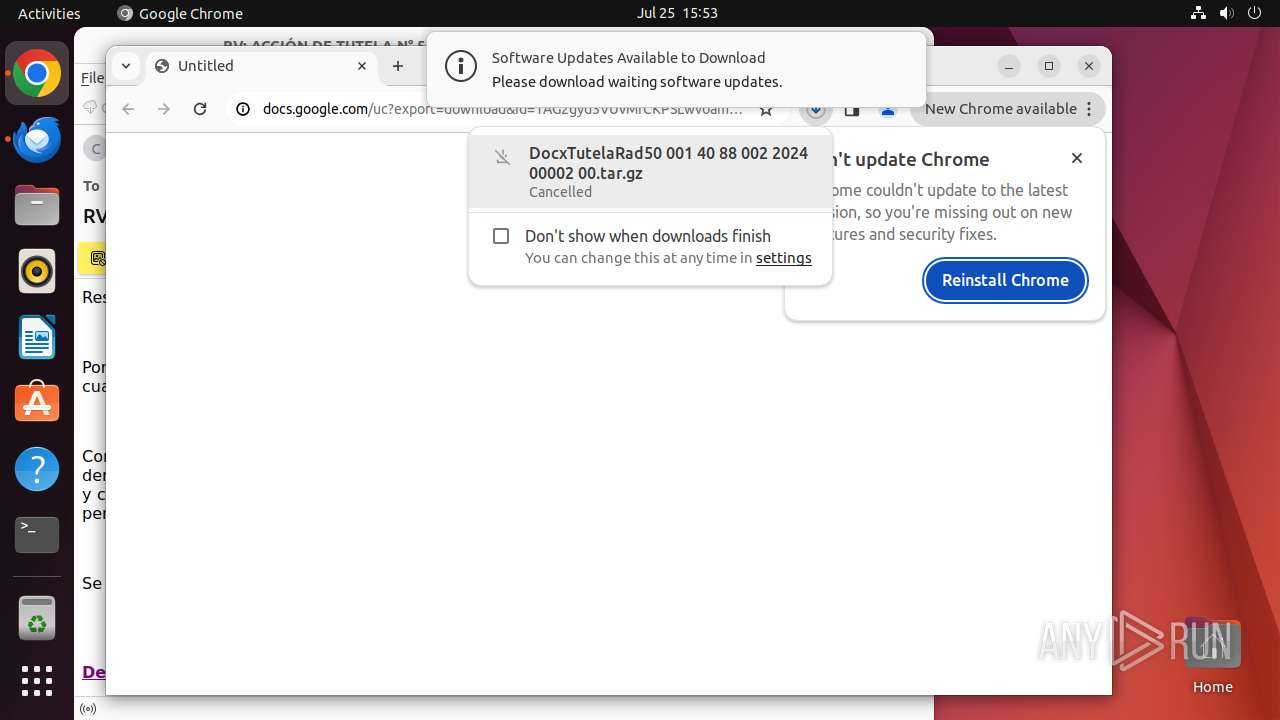Open a new Chrome tab
Screen dimensions: 1280x720
[x=398, y=66]
